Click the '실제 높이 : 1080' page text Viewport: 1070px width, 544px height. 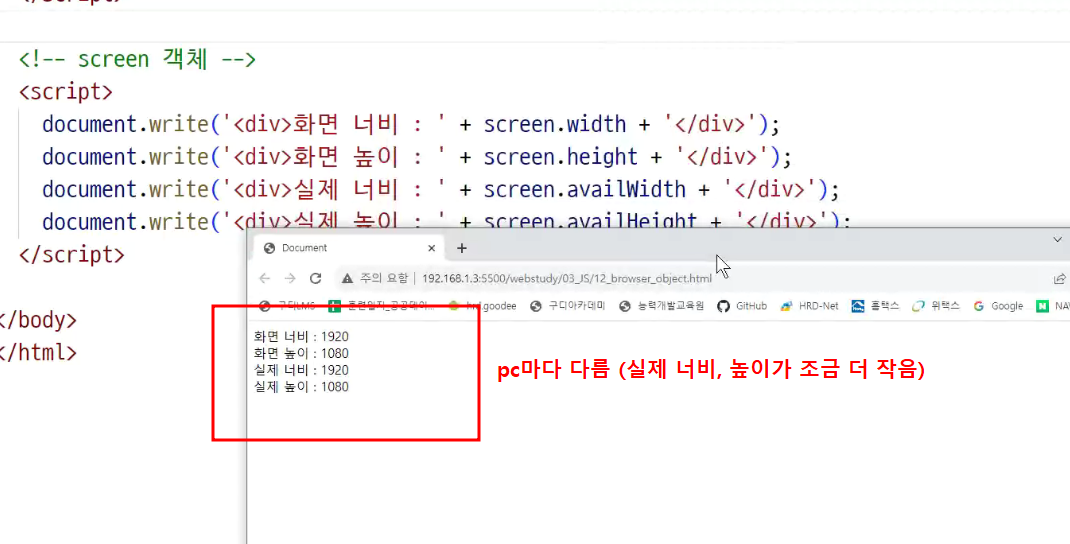301,387
